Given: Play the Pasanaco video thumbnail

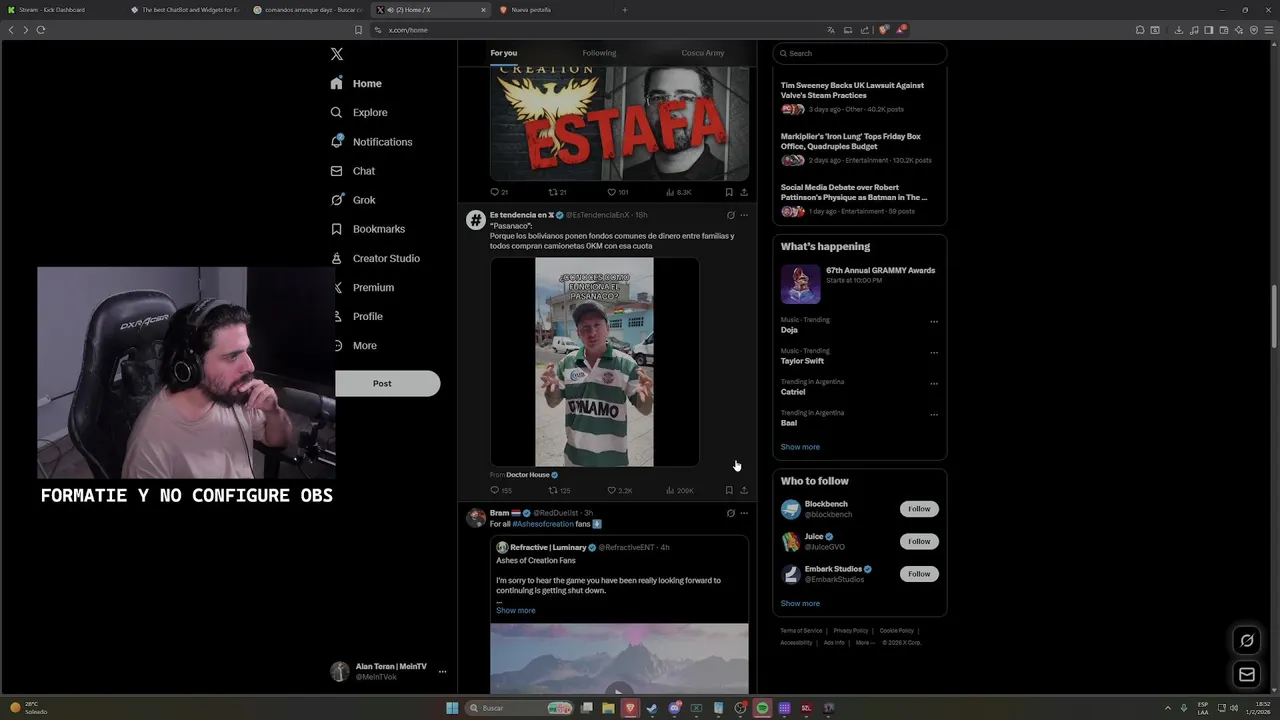Looking at the screenshot, I should [594, 362].
